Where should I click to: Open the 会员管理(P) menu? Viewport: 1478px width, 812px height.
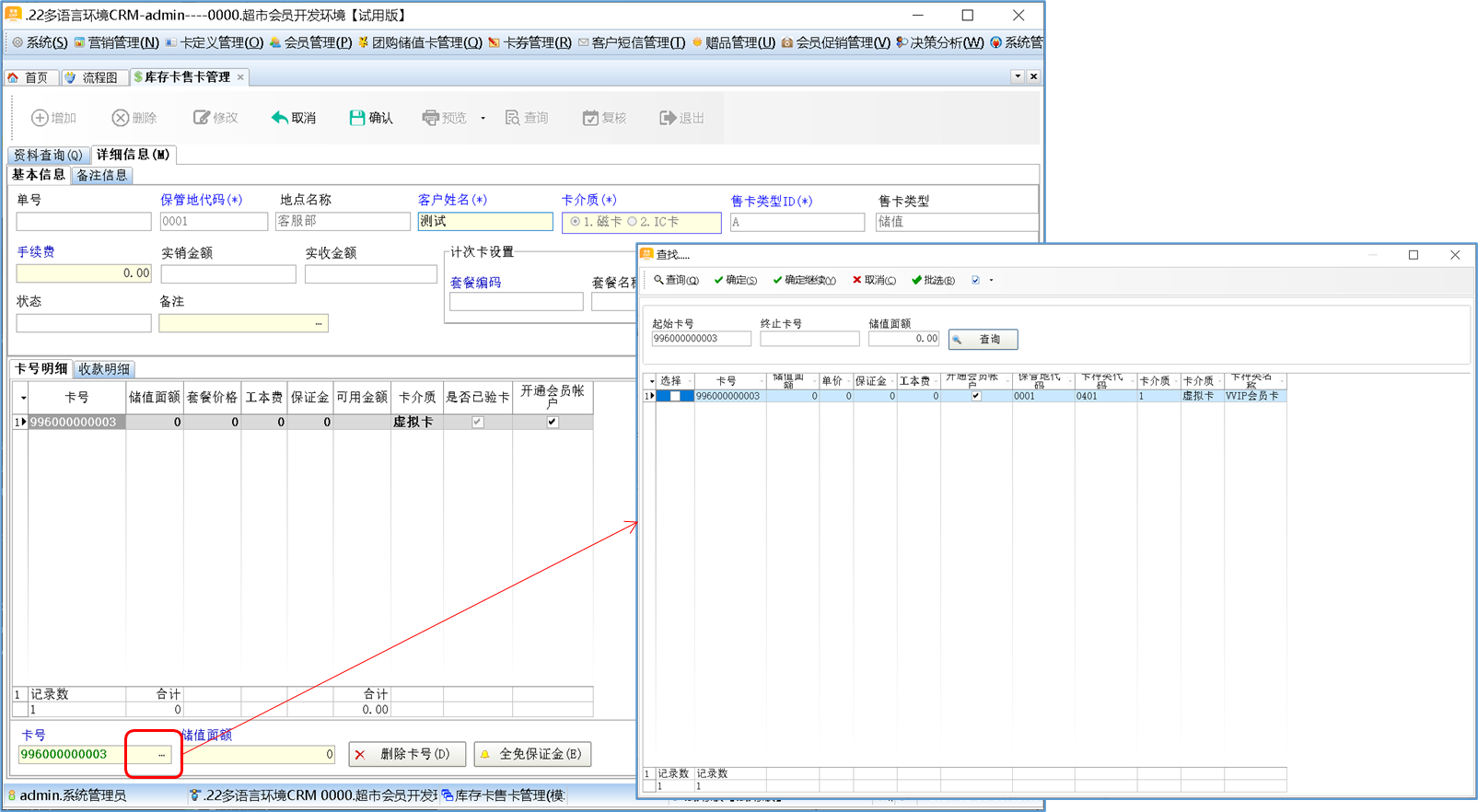pyautogui.click(x=310, y=42)
